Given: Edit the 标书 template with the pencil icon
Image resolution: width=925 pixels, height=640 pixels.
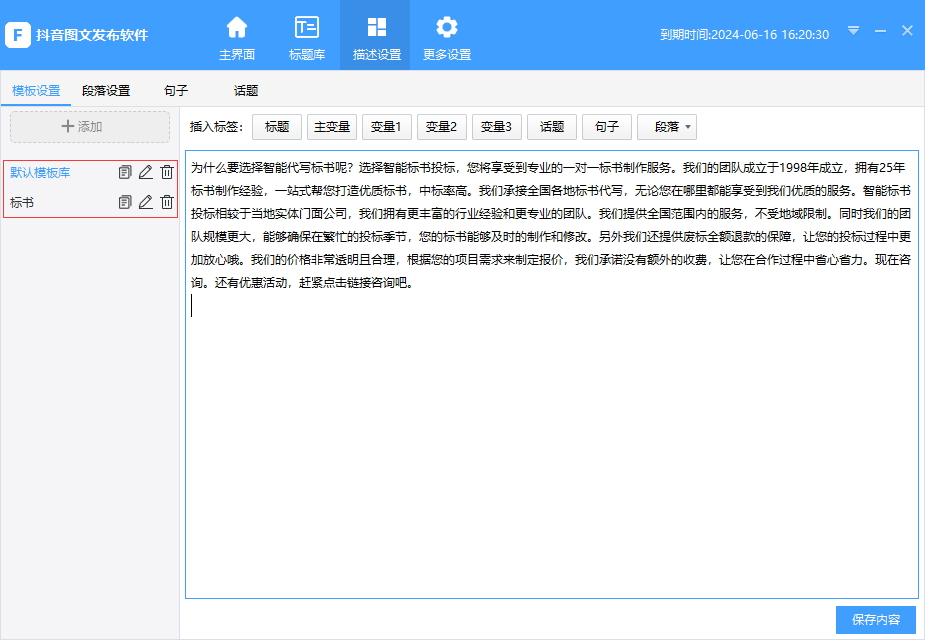Looking at the screenshot, I should pos(145,201).
